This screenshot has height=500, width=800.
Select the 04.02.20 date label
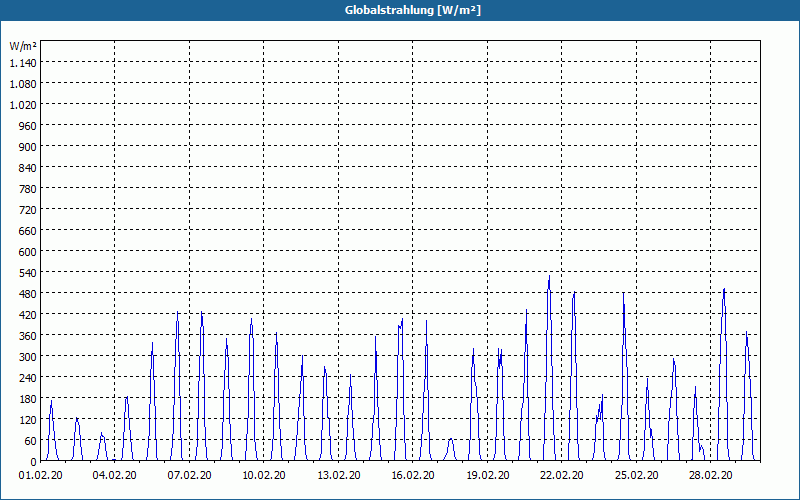[x=114, y=476]
